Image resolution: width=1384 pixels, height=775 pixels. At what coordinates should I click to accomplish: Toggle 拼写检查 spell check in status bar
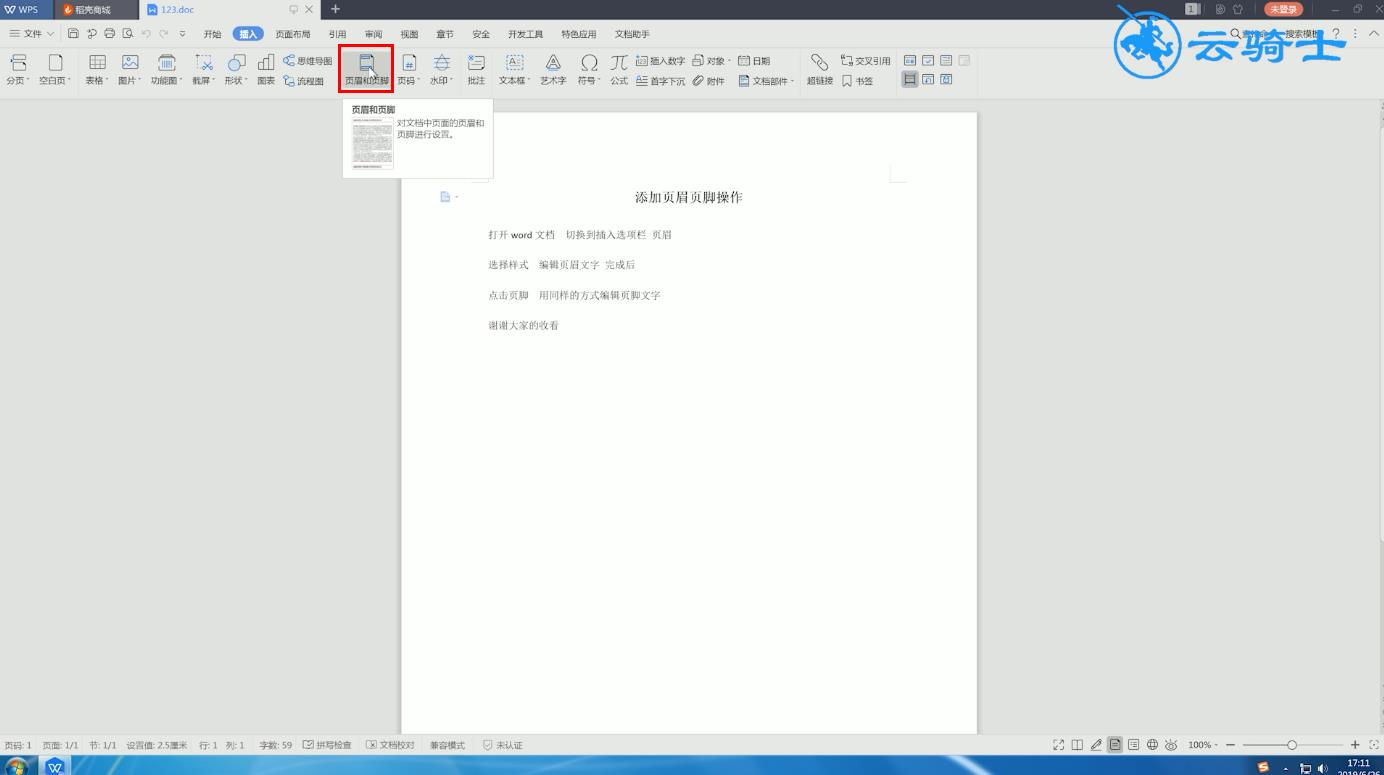[x=328, y=745]
